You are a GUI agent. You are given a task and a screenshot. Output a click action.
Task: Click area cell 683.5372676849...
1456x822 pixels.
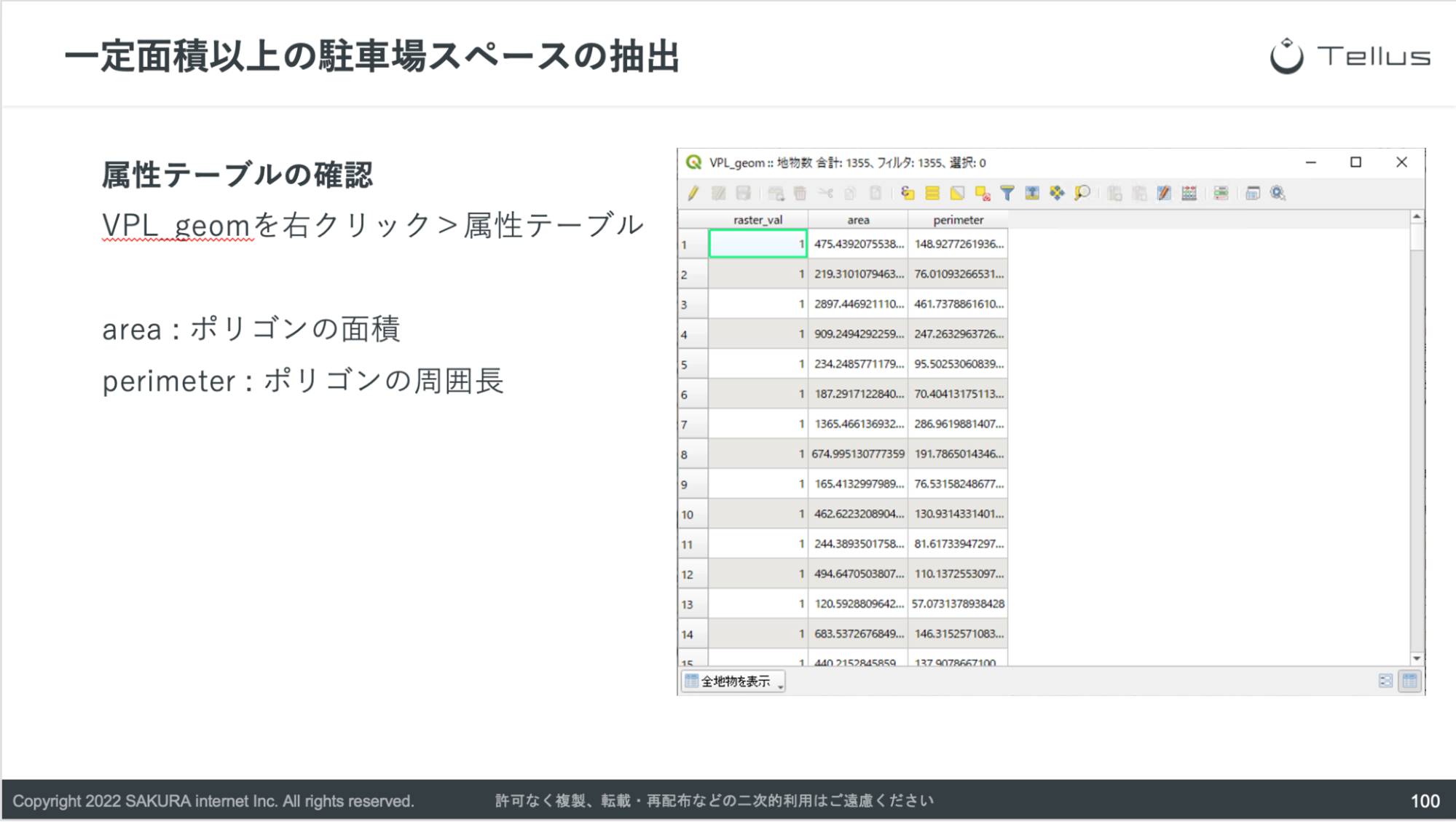[x=858, y=633]
